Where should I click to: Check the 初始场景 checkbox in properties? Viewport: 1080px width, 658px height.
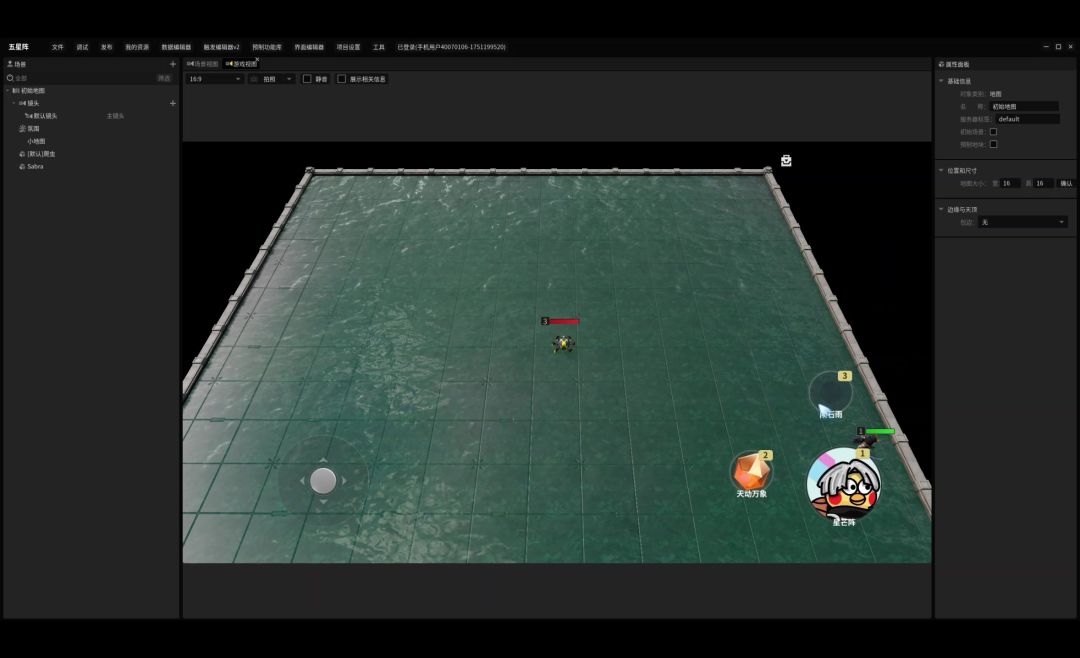(x=993, y=132)
